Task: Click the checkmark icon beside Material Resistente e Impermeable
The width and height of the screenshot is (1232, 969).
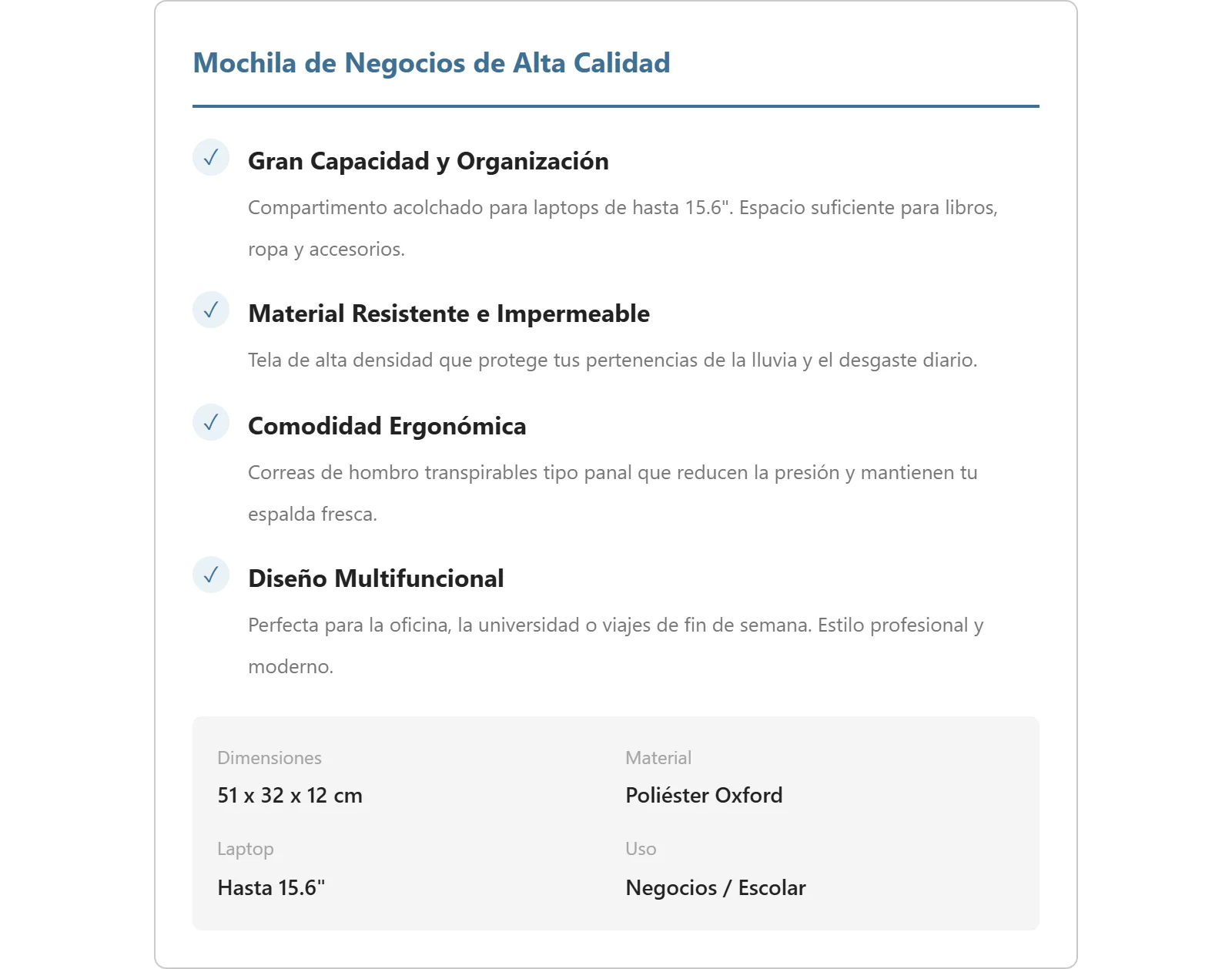Action: (x=211, y=310)
